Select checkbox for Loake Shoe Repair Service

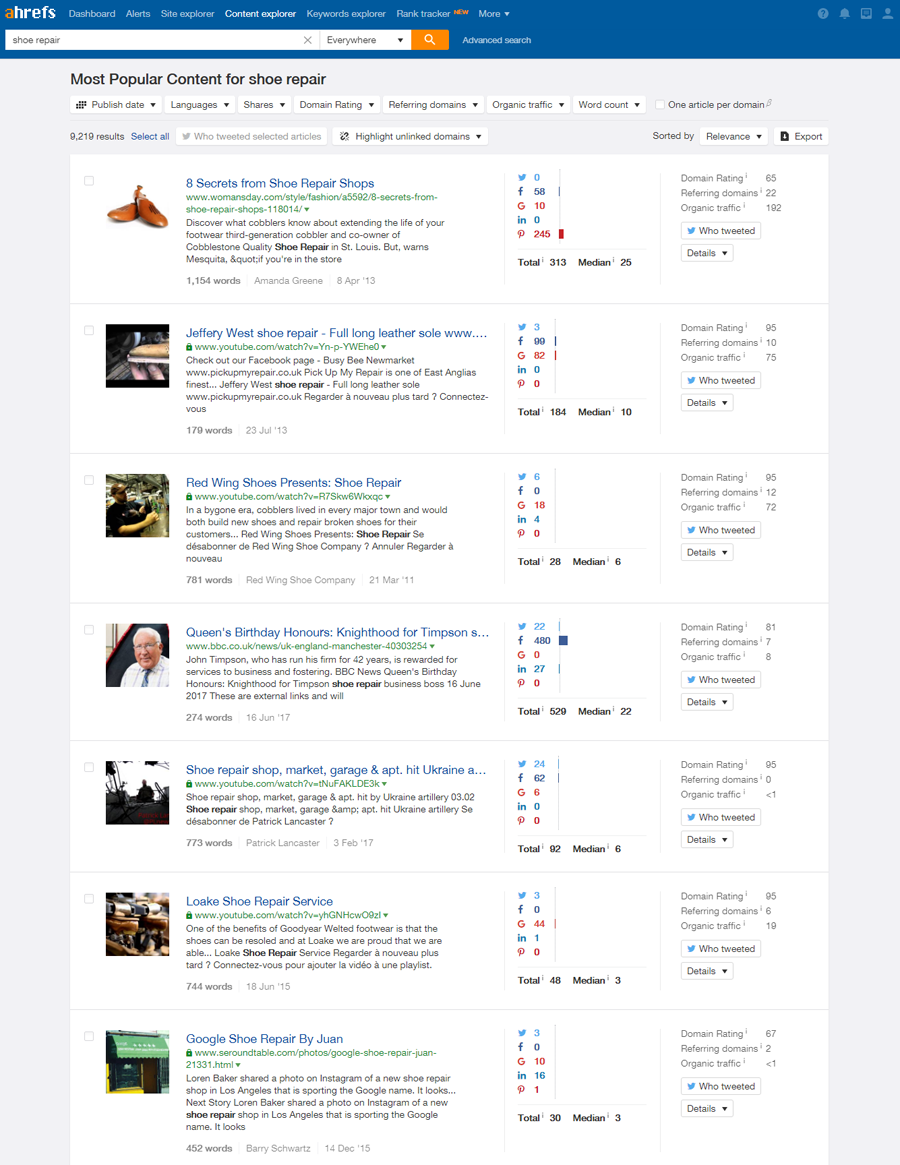tap(89, 899)
